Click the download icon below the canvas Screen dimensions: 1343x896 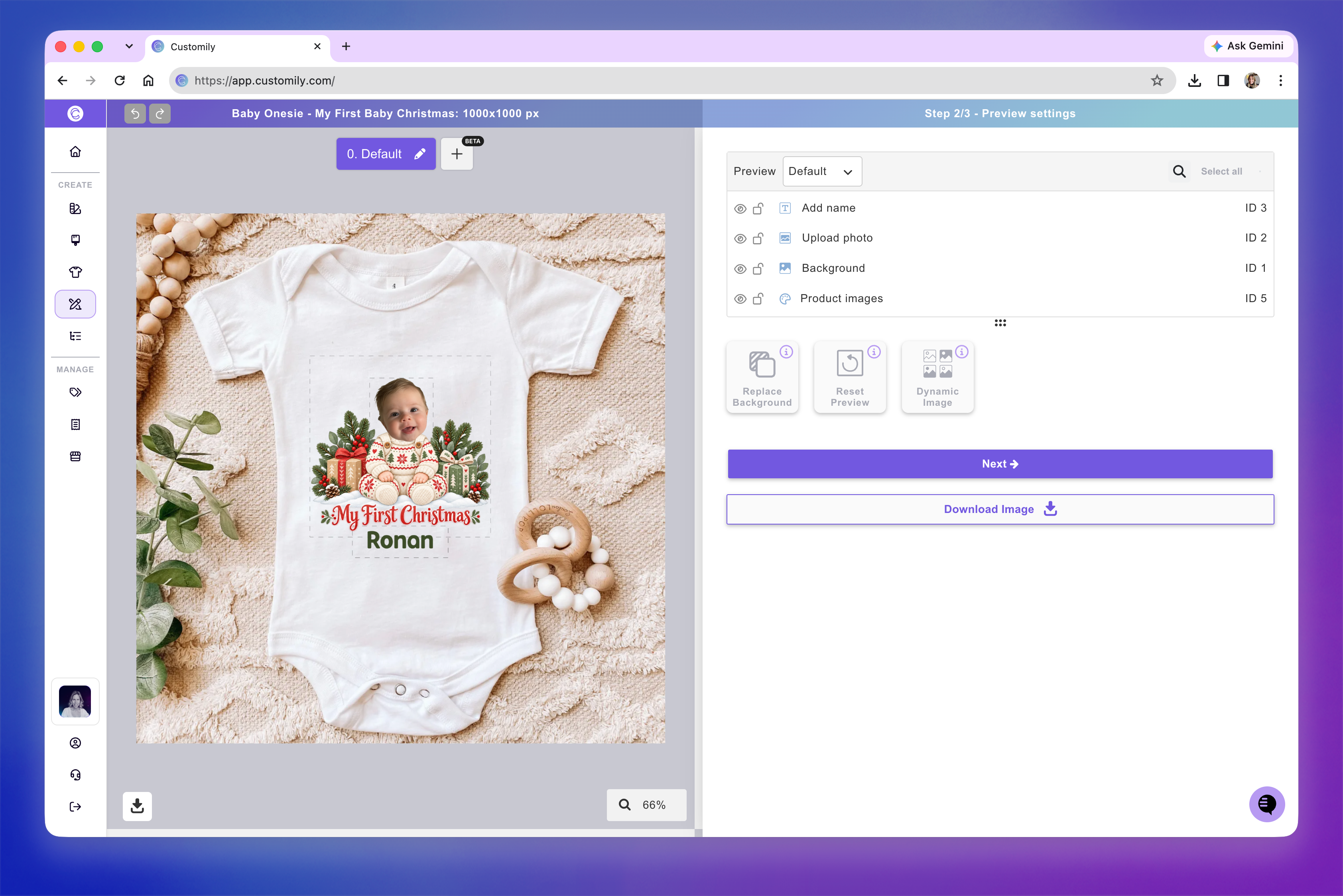(137, 806)
